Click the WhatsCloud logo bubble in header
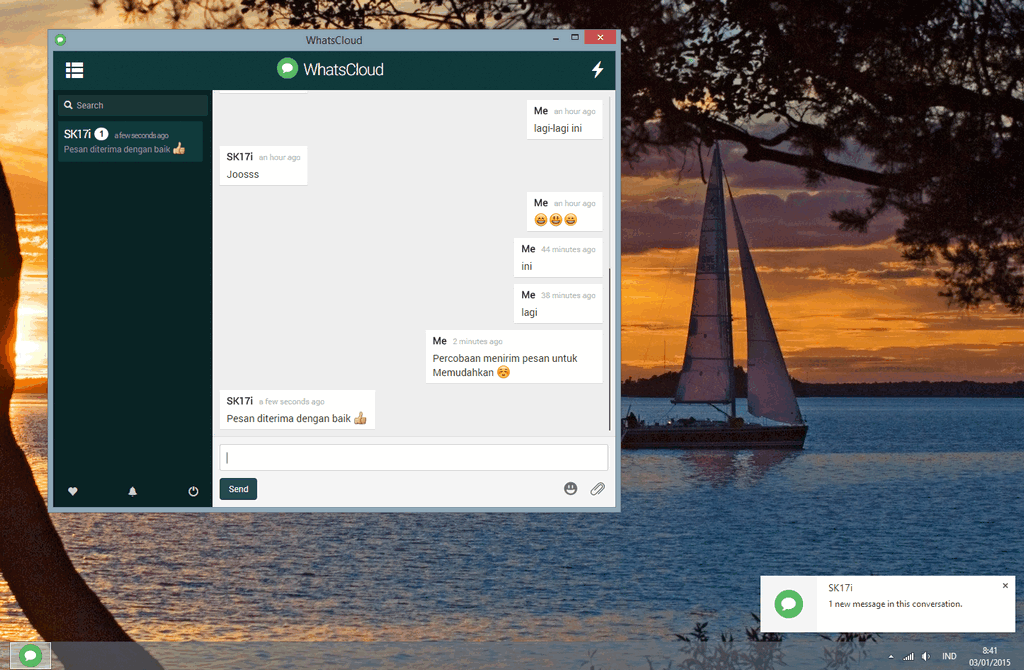The height and width of the screenshot is (670, 1024). click(287, 69)
